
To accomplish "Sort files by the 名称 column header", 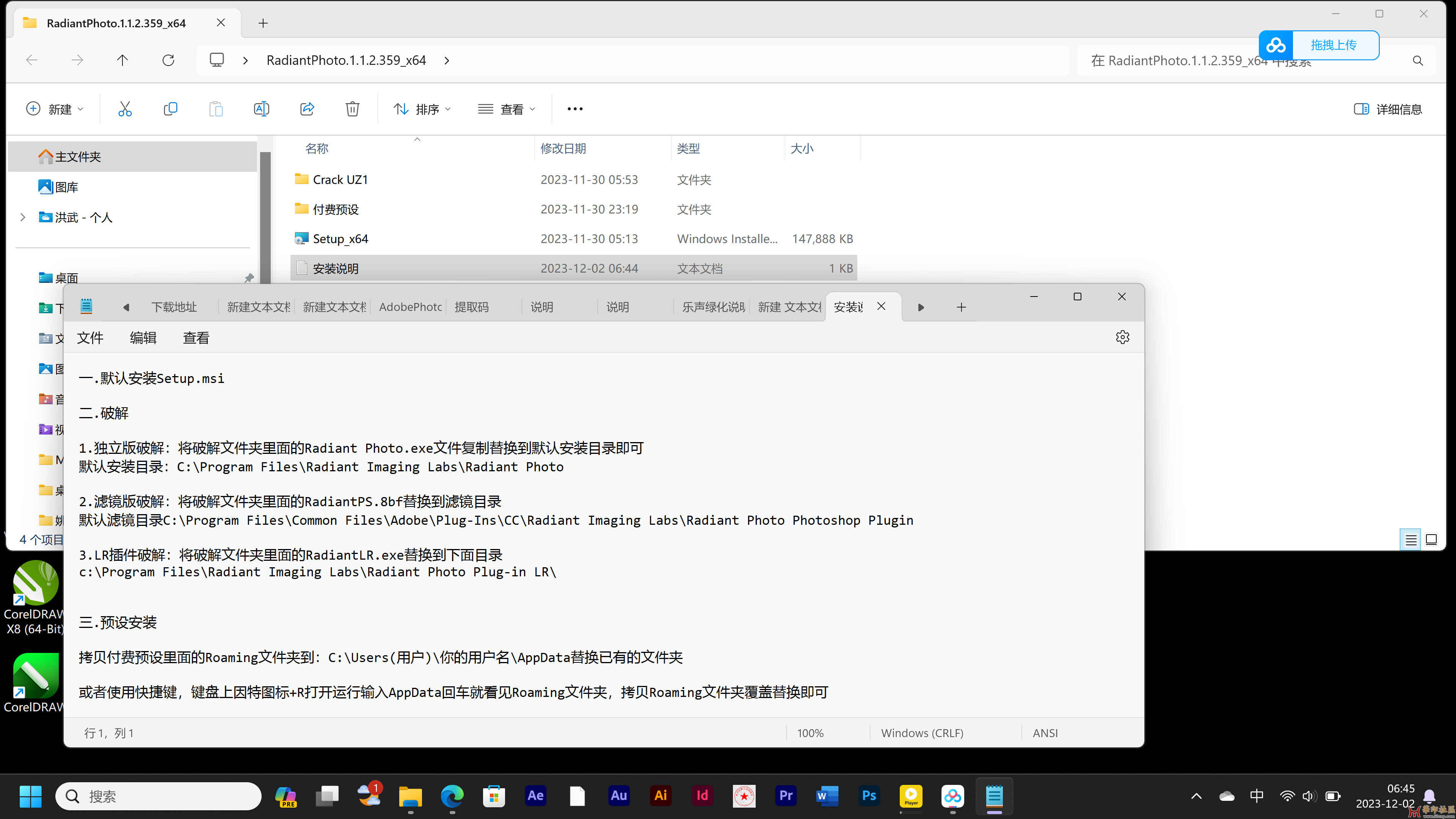I will tap(317, 149).
